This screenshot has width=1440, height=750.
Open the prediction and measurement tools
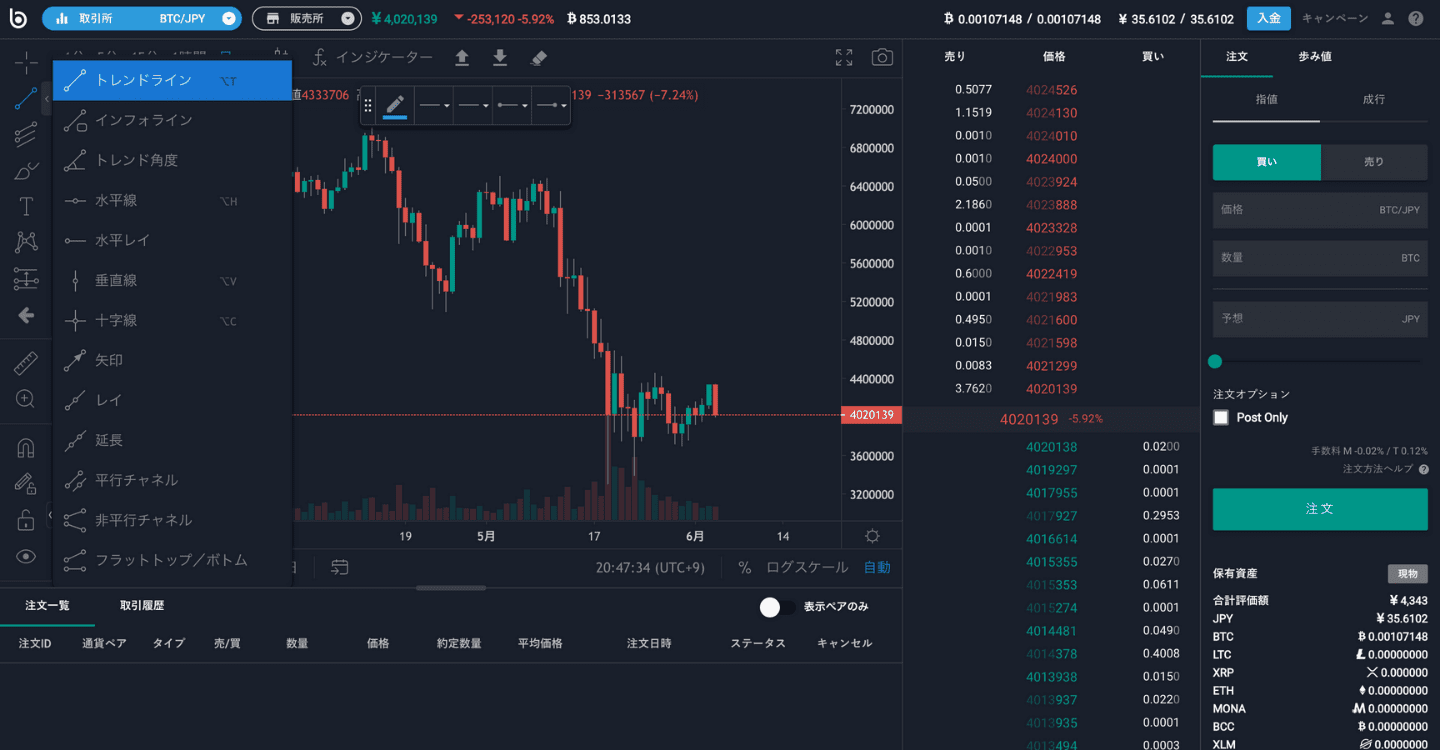pyautogui.click(x=26, y=279)
